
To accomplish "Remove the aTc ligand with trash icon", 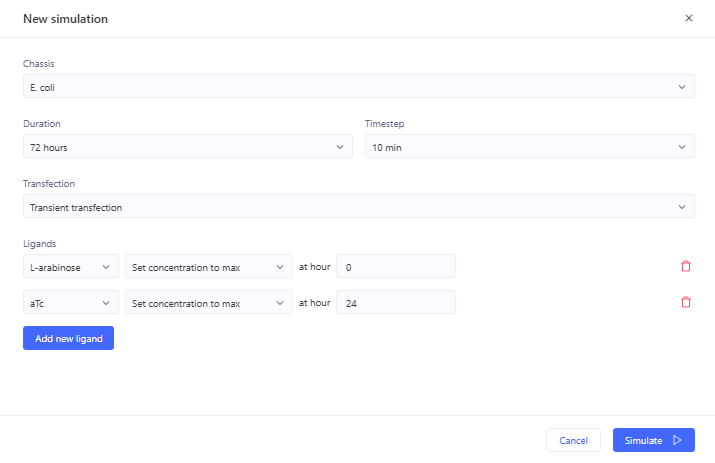I will (x=686, y=302).
